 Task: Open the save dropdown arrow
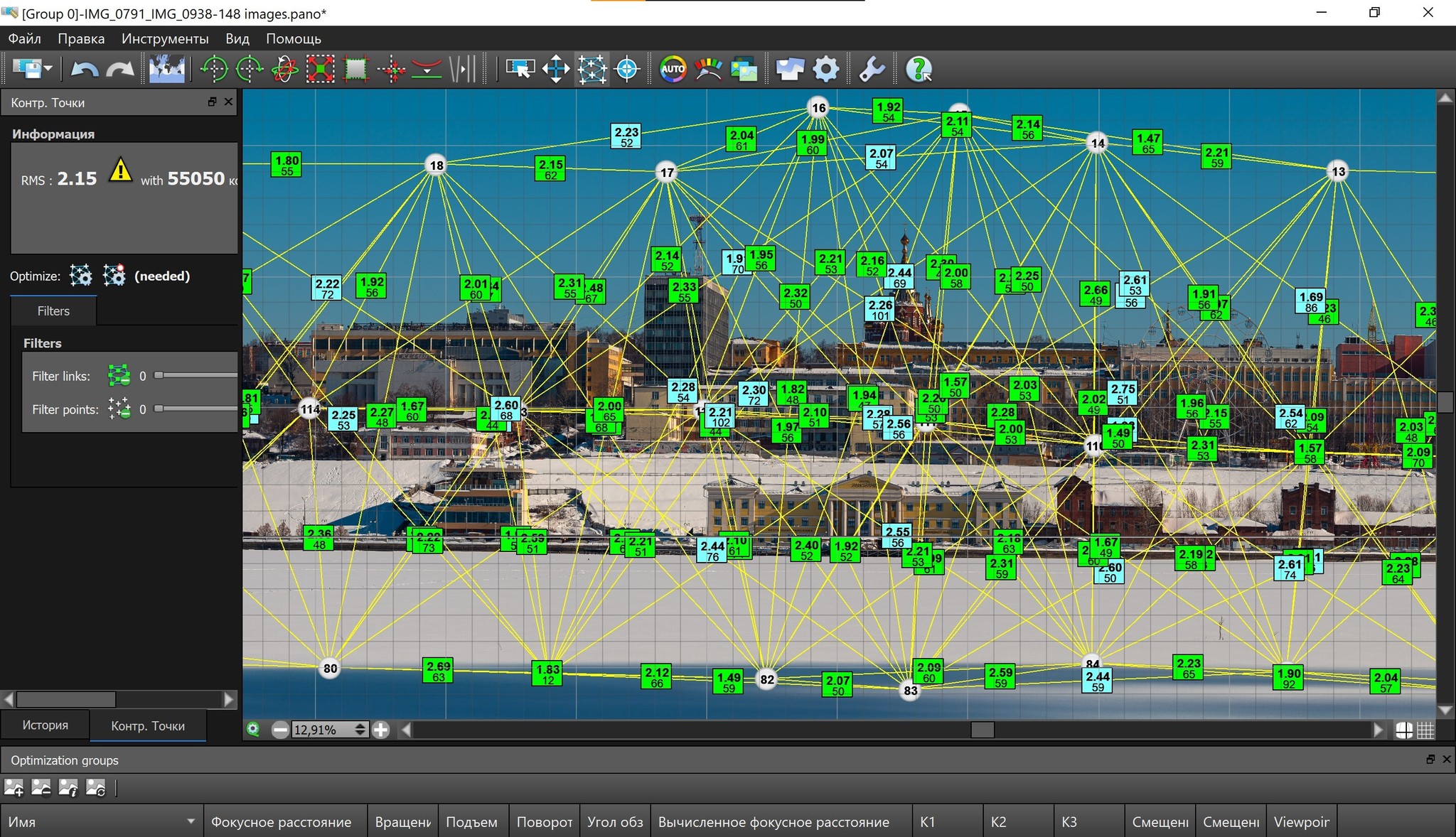pyautogui.click(x=48, y=69)
